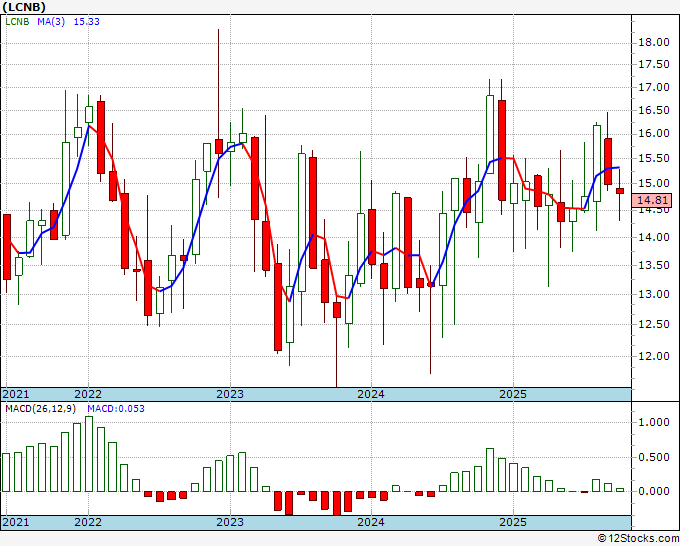Open the 12Stocks.com copyright link
Screen dimensions: 680x546
(638, 539)
